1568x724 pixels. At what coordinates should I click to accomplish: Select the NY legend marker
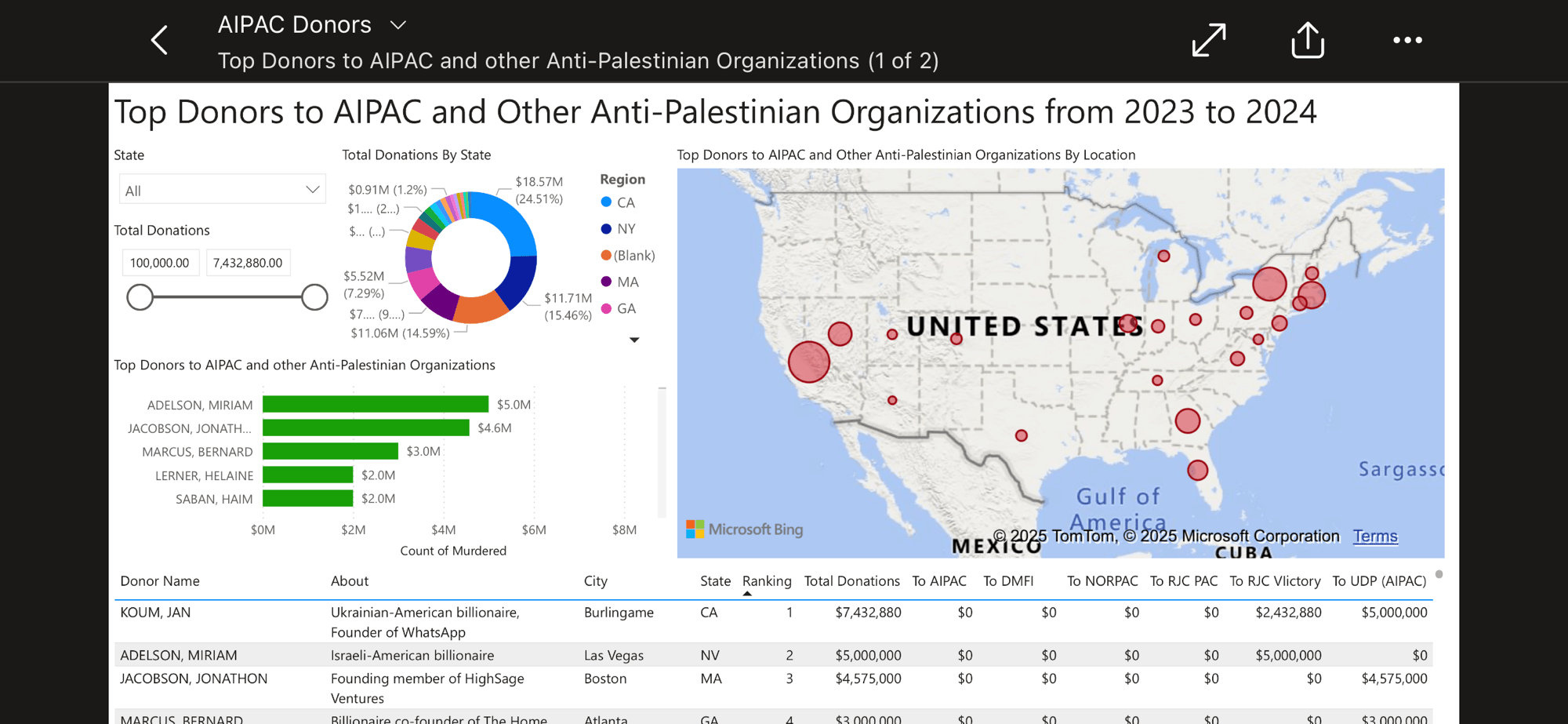[x=606, y=229]
